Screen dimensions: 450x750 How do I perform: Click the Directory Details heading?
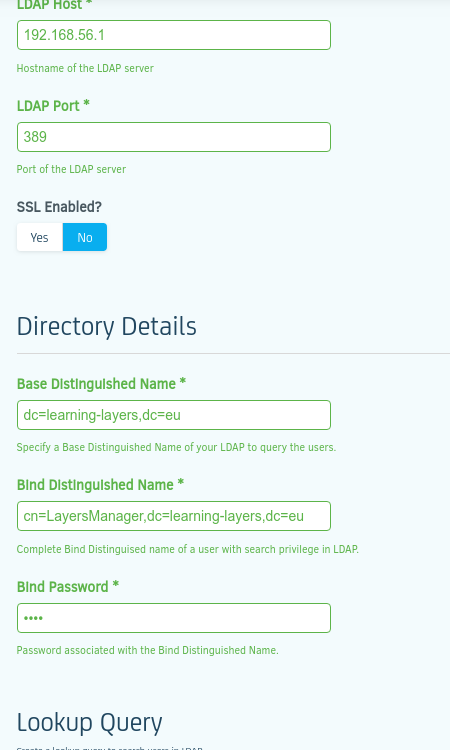click(107, 327)
